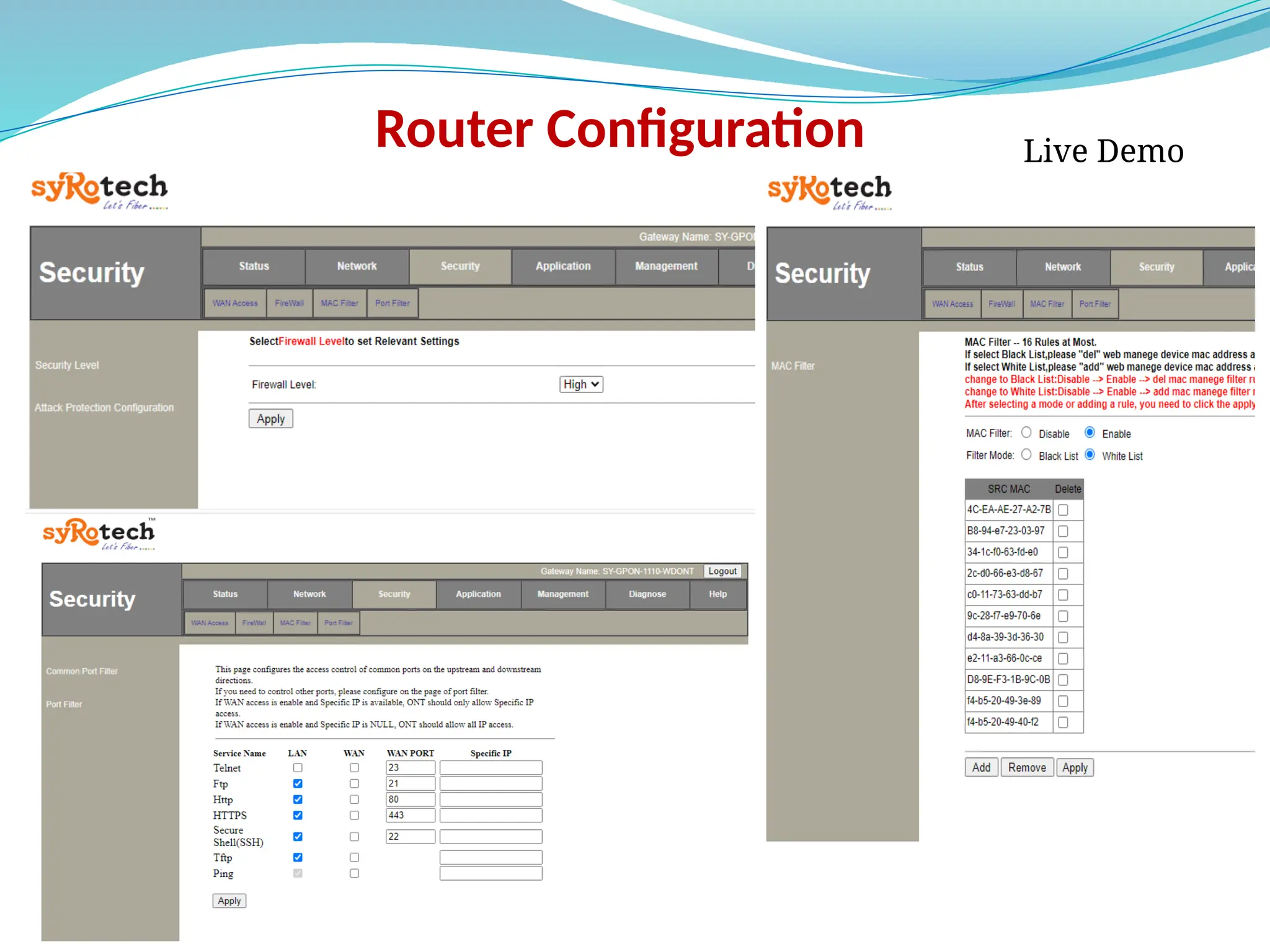Open Network tab in top-left router panel
This screenshot has height=952, width=1270.
coord(357,267)
